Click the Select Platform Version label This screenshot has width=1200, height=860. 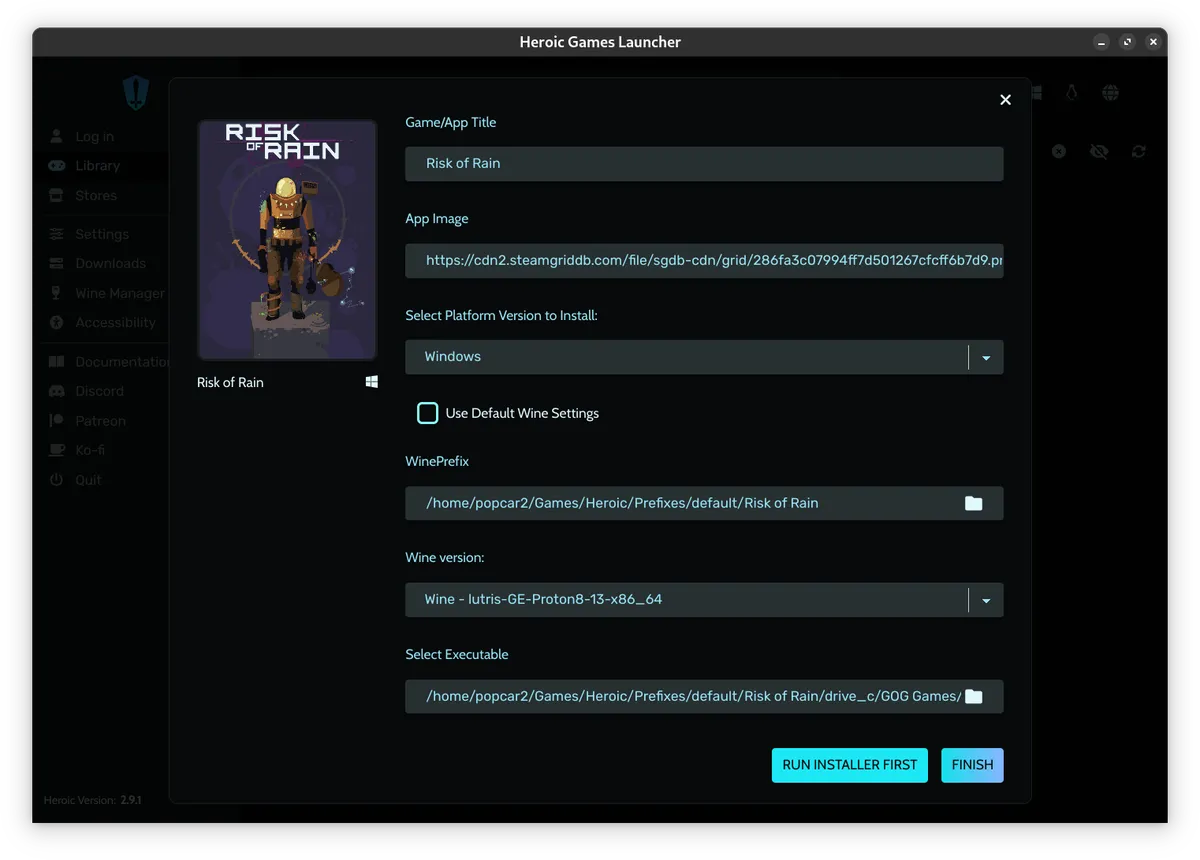coord(501,315)
